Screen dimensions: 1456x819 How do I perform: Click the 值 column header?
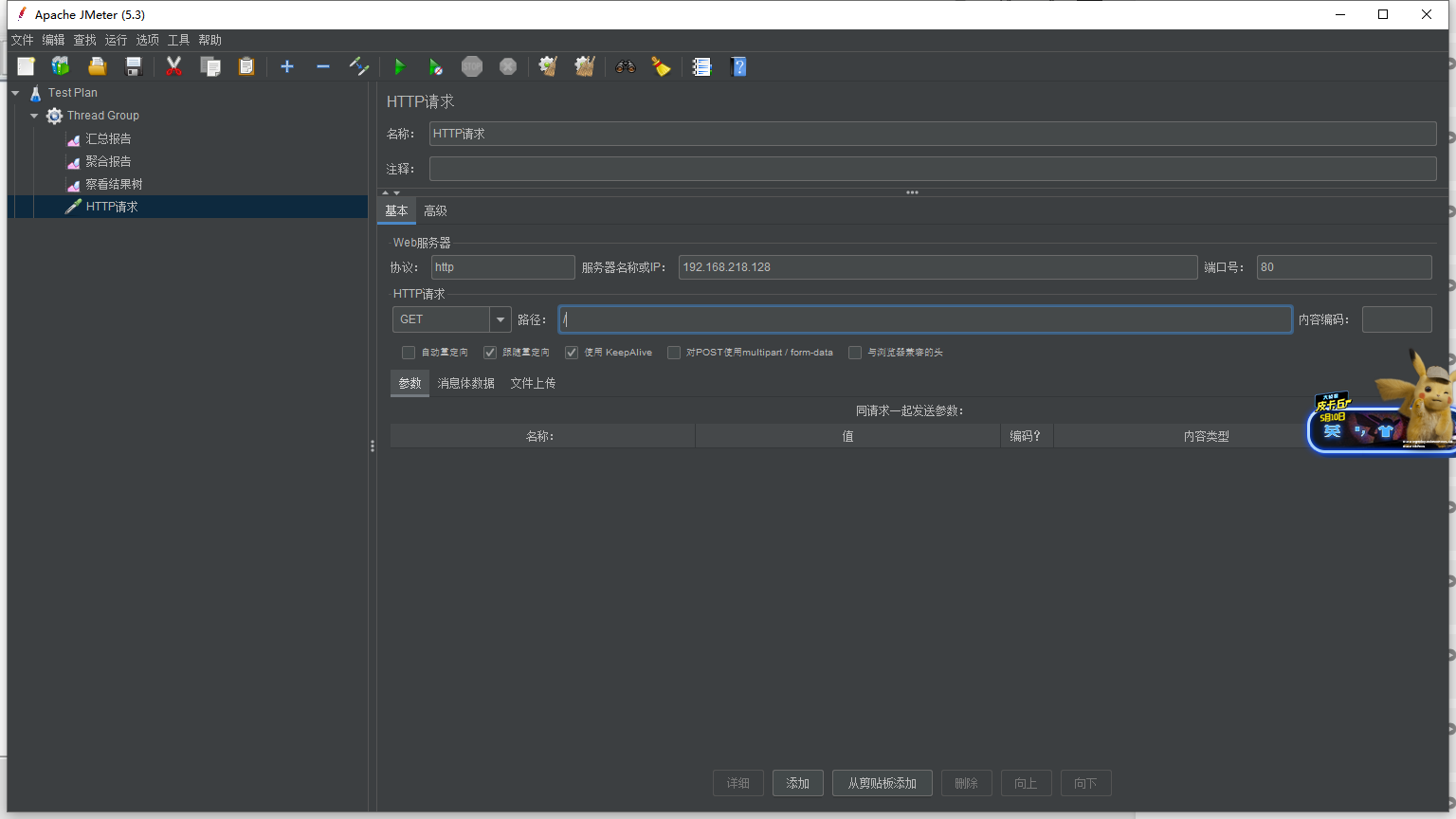pos(847,436)
